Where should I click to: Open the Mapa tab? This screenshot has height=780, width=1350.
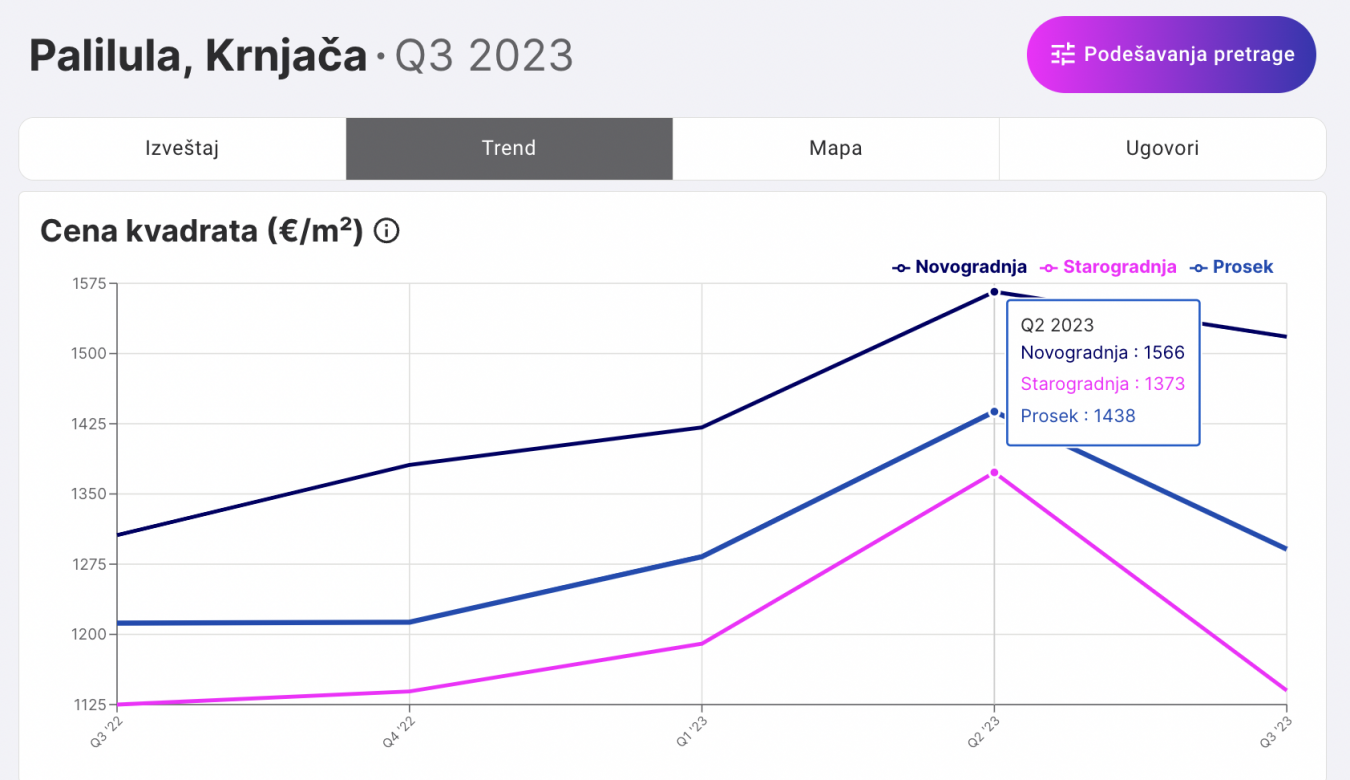click(x=836, y=149)
